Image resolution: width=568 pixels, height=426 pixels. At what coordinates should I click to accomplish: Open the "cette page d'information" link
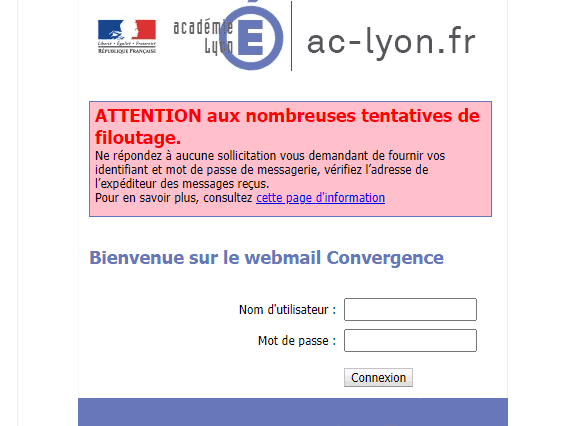[320, 198]
